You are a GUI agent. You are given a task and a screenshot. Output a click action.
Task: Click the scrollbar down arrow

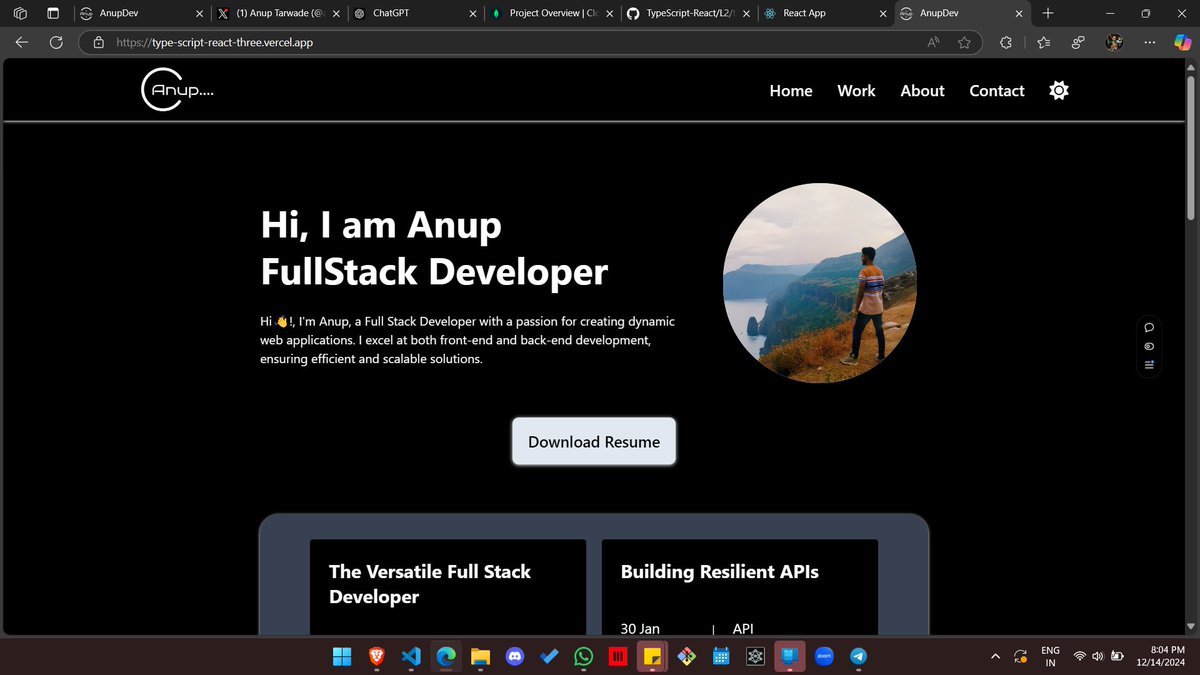[1190, 627]
